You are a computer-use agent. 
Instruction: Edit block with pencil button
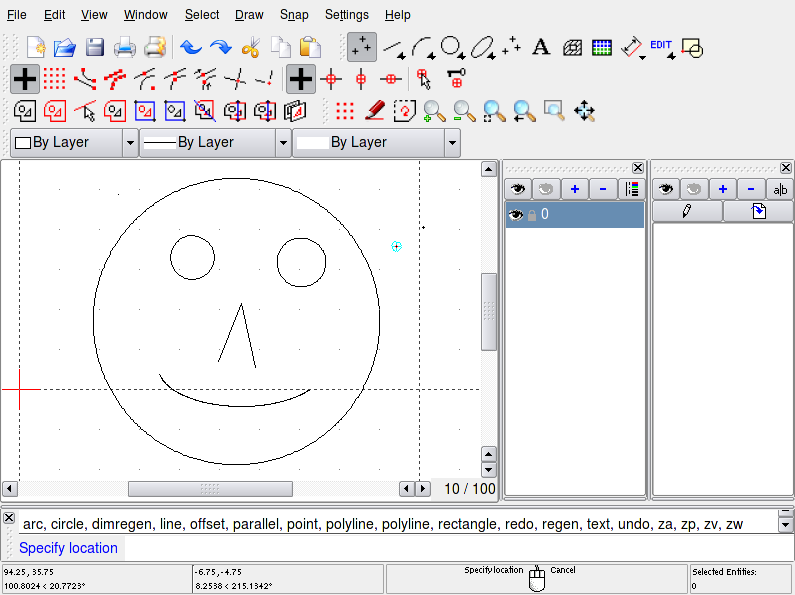(687, 211)
